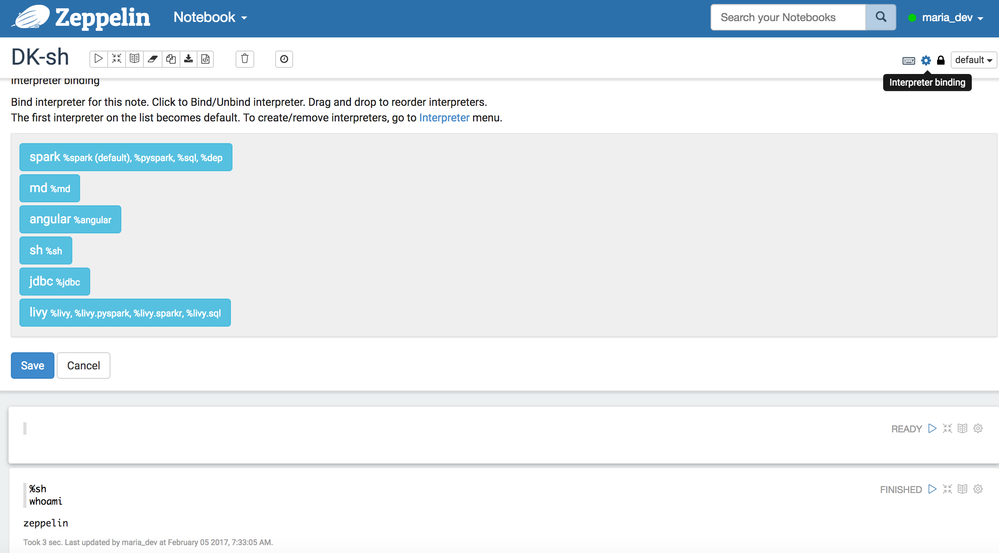Focus the Search your Notebooks field
The width and height of the screenshot is (999, 553).
point(787,17)
